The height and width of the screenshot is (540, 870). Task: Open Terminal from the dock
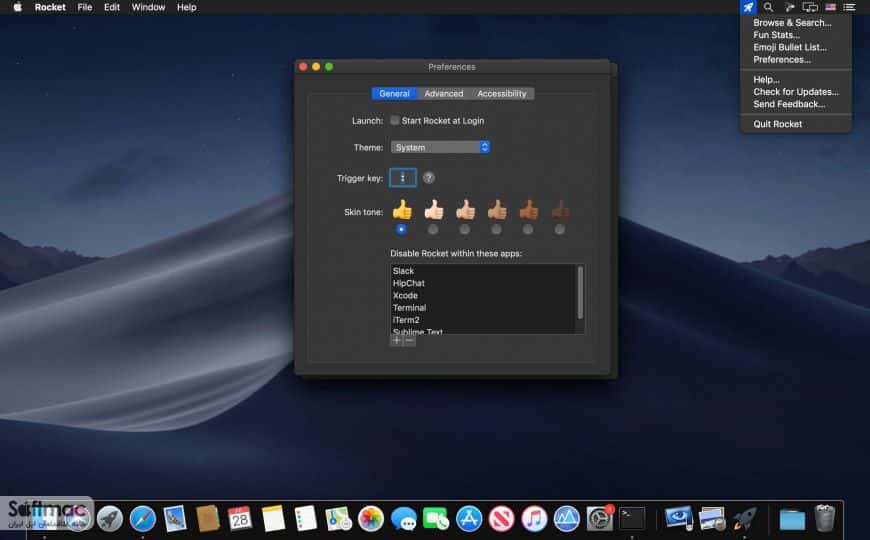tap(632, 519)
